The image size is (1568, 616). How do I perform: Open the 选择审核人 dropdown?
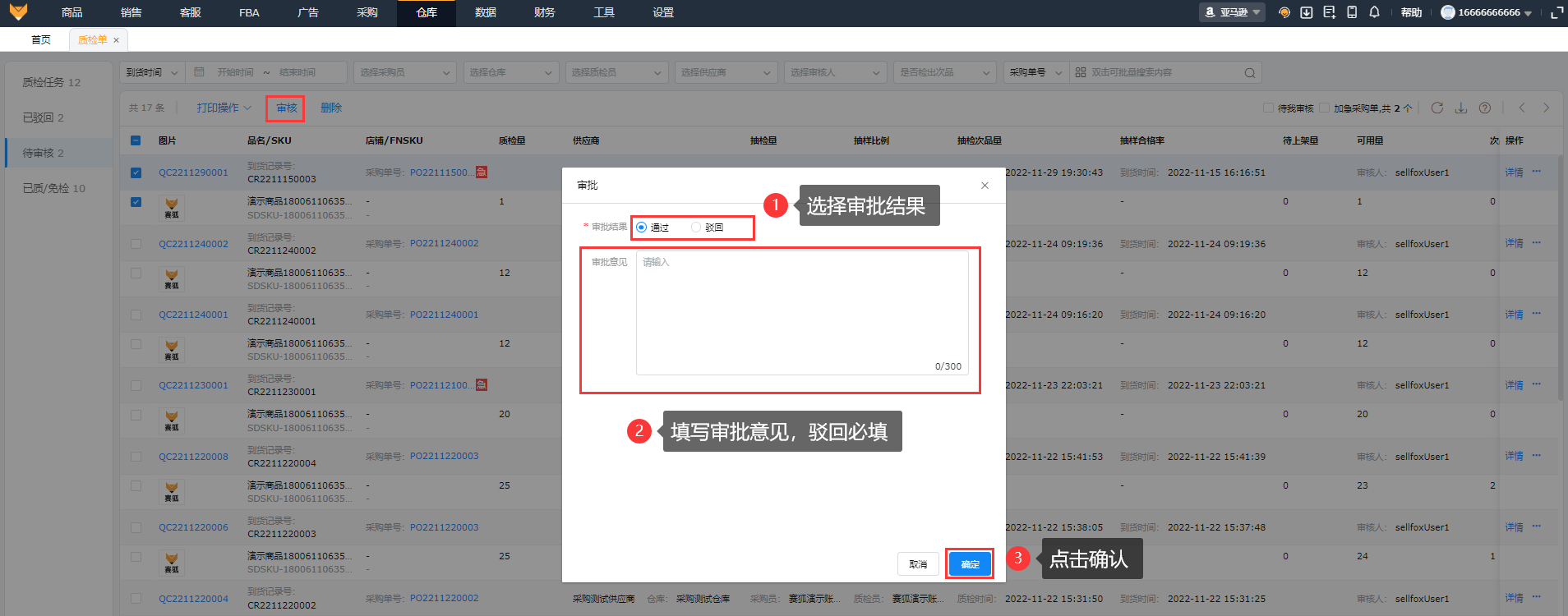coord(835,72)
